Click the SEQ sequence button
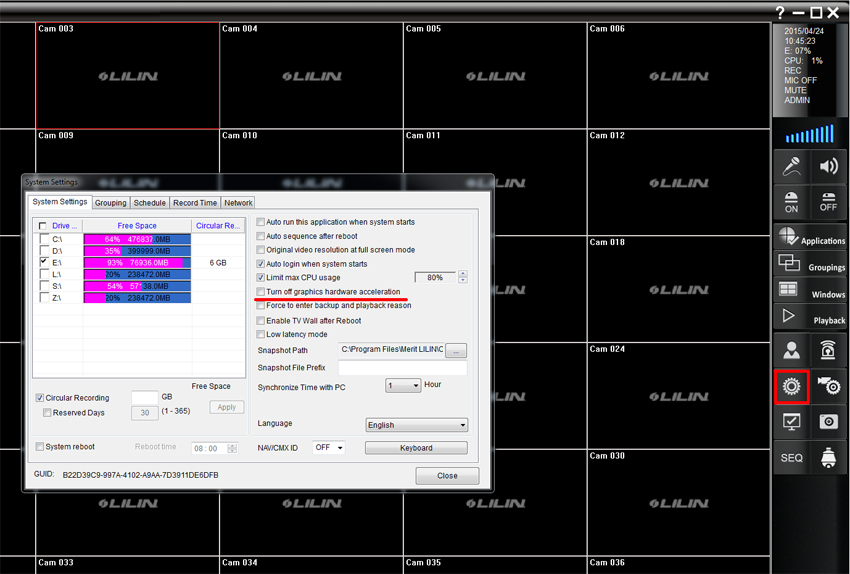850x574 pixels. click(x=791, y=457)
